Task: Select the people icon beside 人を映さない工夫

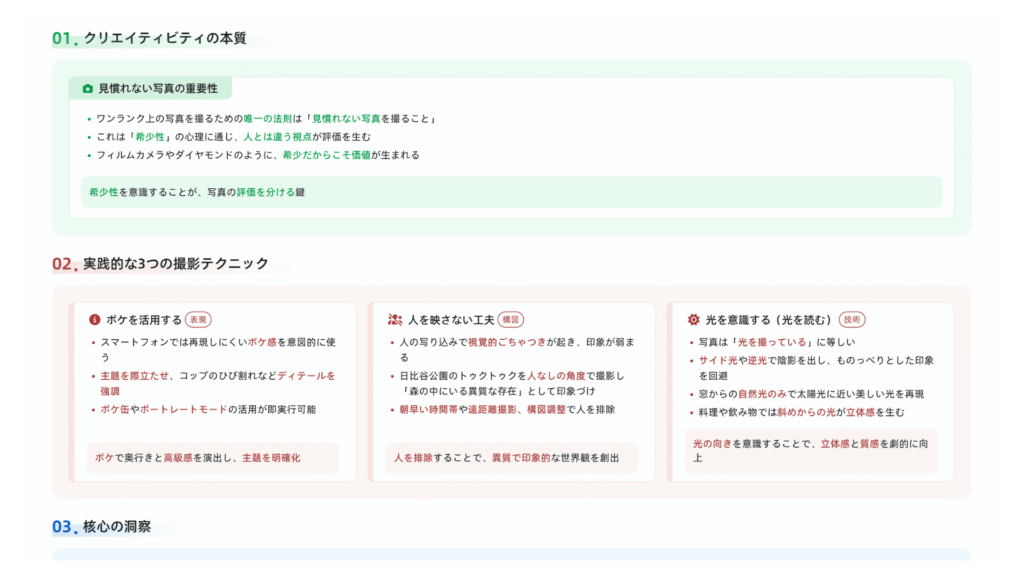Action: pos(395,320)
